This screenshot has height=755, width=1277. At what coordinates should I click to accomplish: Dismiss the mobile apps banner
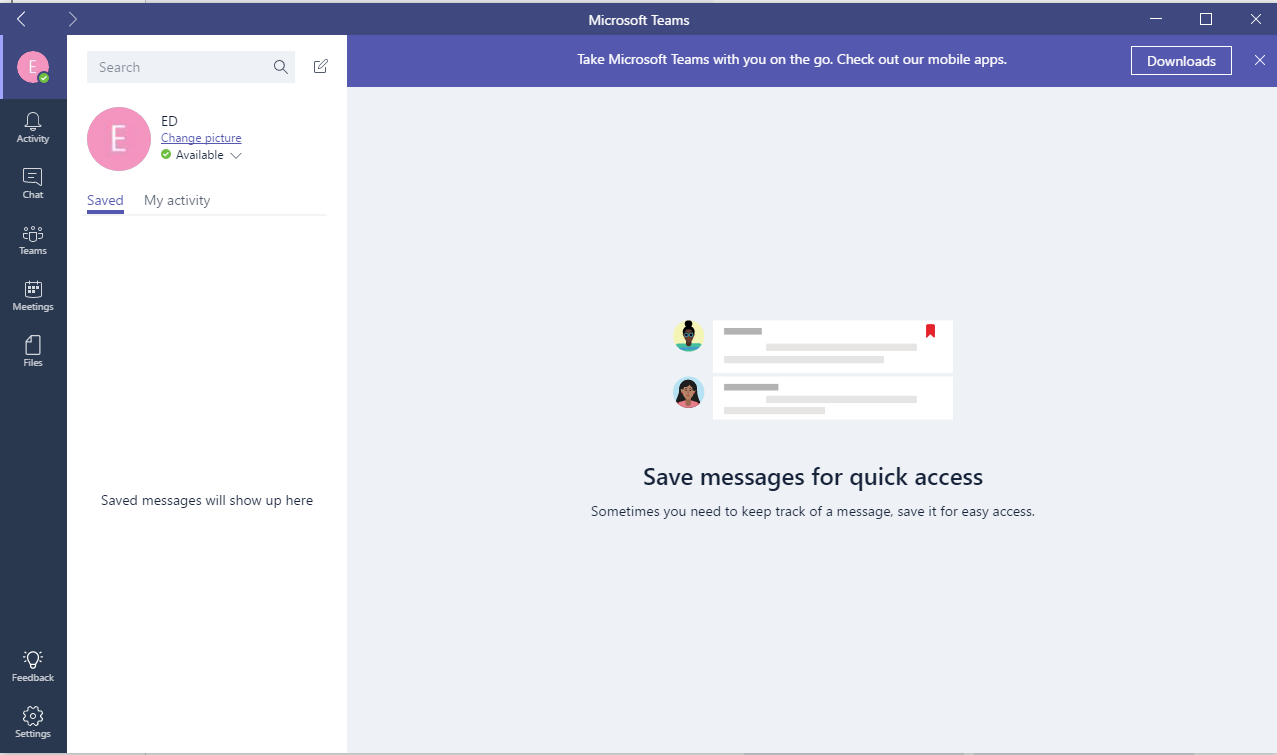(x=1259, y=60)
